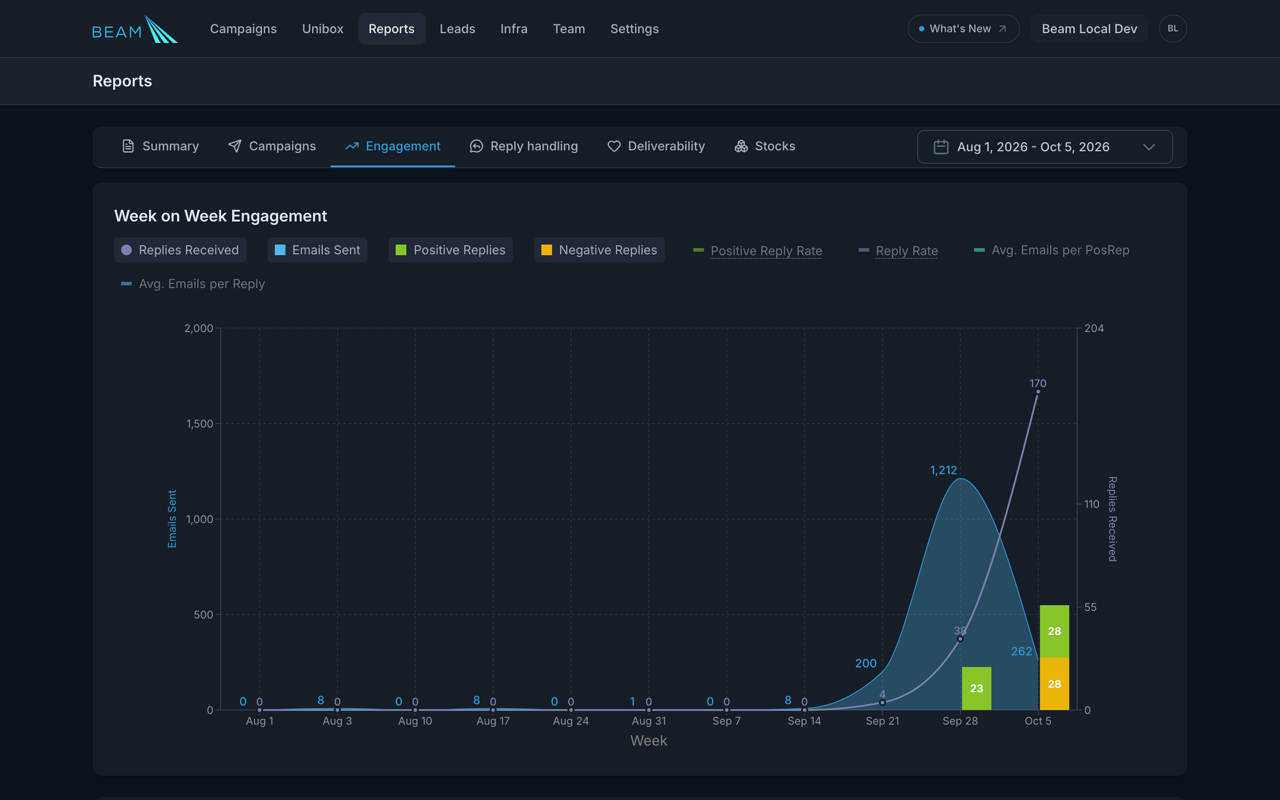This screenshot has height=800, width=1280.
Task: Switch to the Reply handling tab
Action: (524, 146)
